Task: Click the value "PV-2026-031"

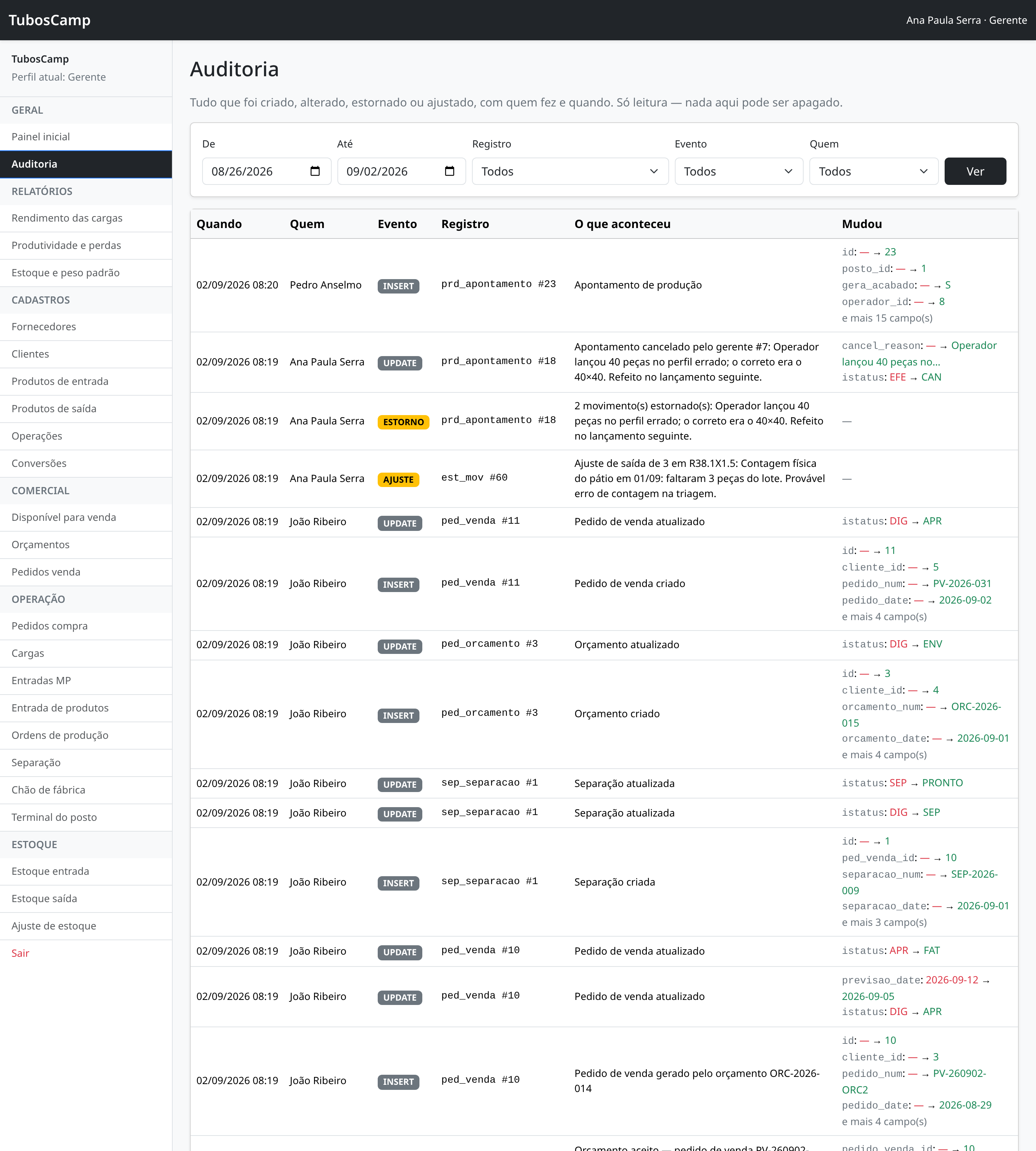Action: tap(962, 583)
